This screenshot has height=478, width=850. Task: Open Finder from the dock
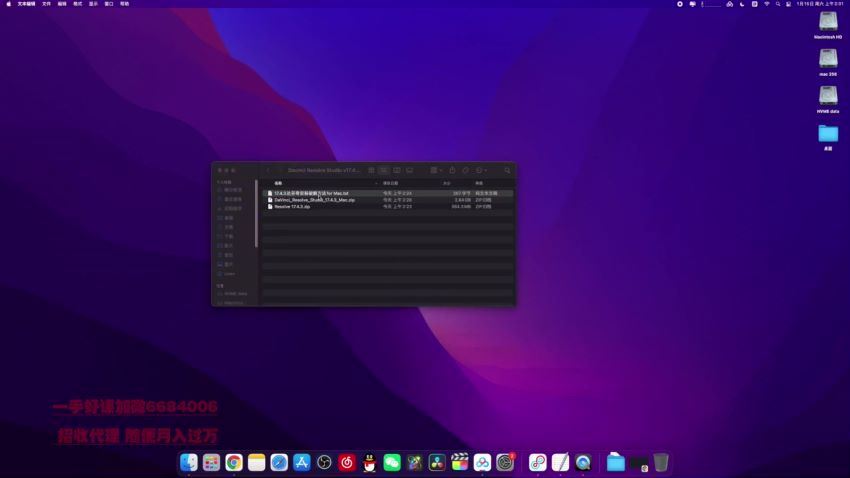tap(189, 462)
